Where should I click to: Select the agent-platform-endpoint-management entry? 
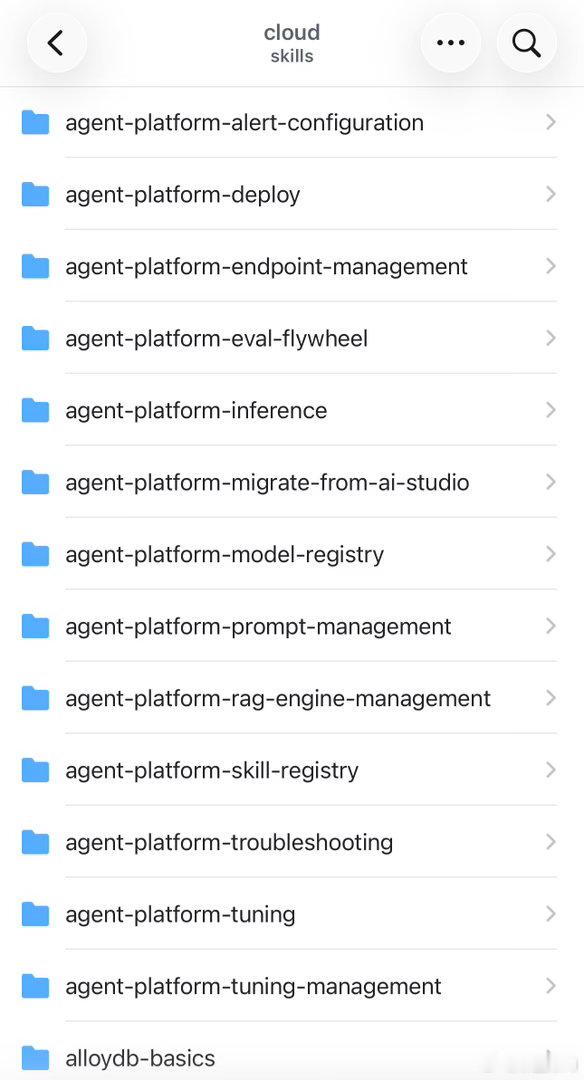[x=292, y=267]
